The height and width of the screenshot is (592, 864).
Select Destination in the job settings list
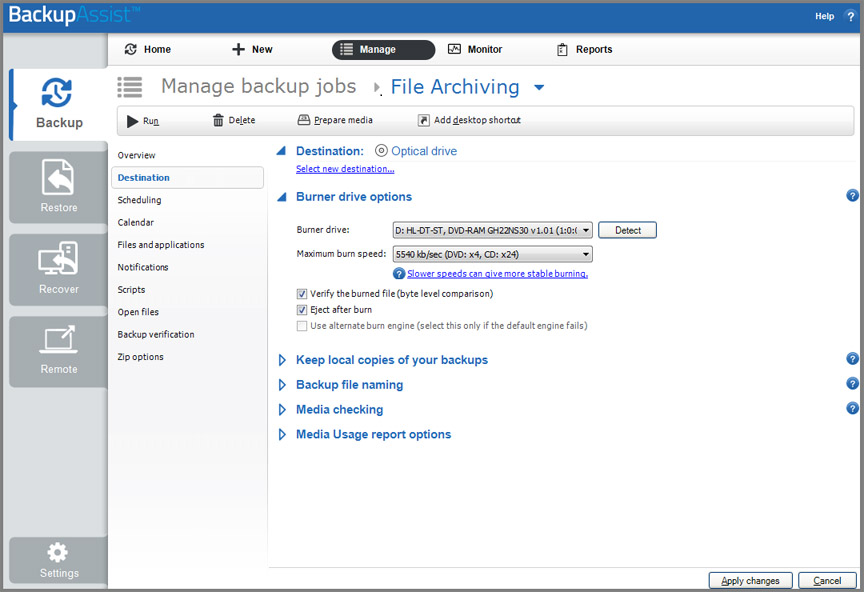click(187, 177)
